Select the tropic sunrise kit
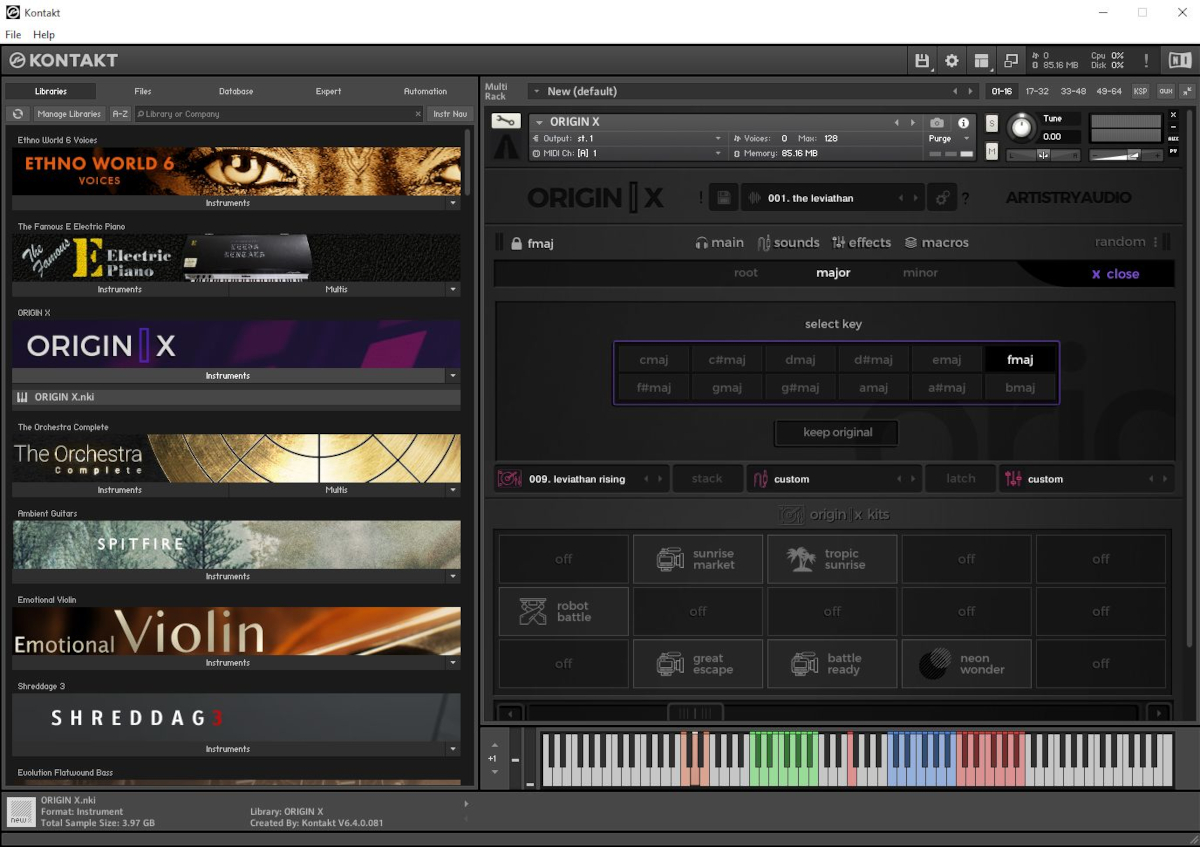Viewport: 1200px width, 847px height. tap(832, 559)
